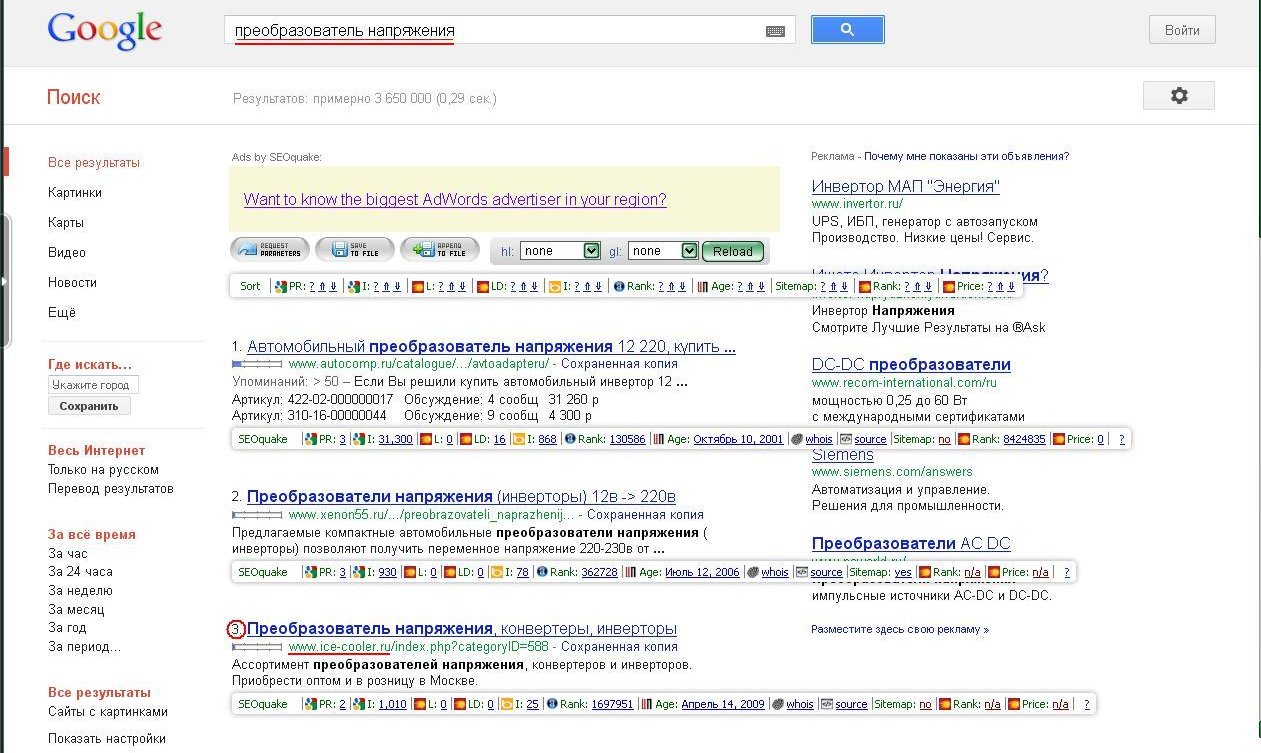Click PR value 3 for autocomp.ru result
This screenshot has width=1261, height=753.
click(x=342, y=439)
